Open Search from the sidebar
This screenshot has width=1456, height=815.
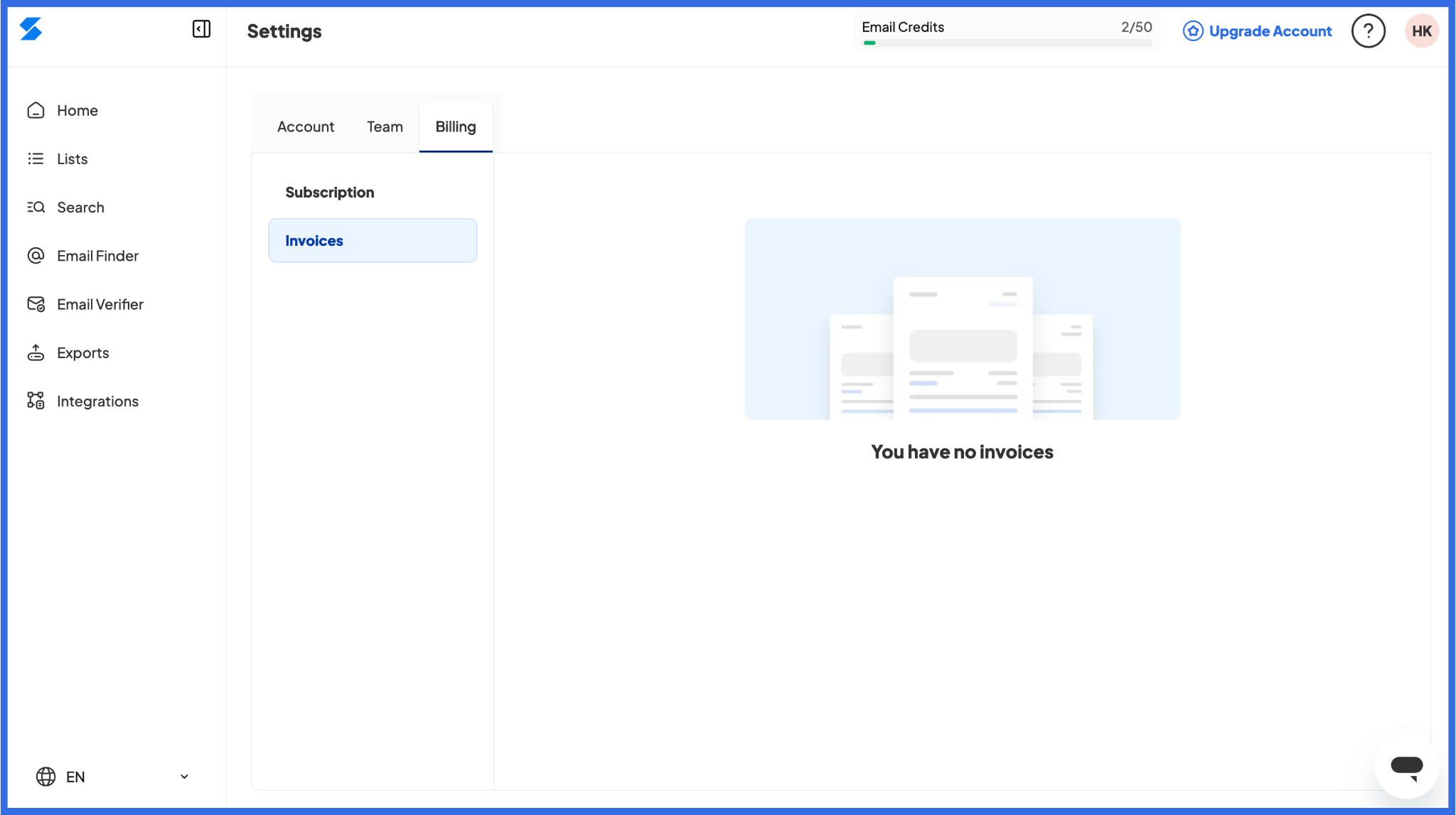click(x=80, y=207)
